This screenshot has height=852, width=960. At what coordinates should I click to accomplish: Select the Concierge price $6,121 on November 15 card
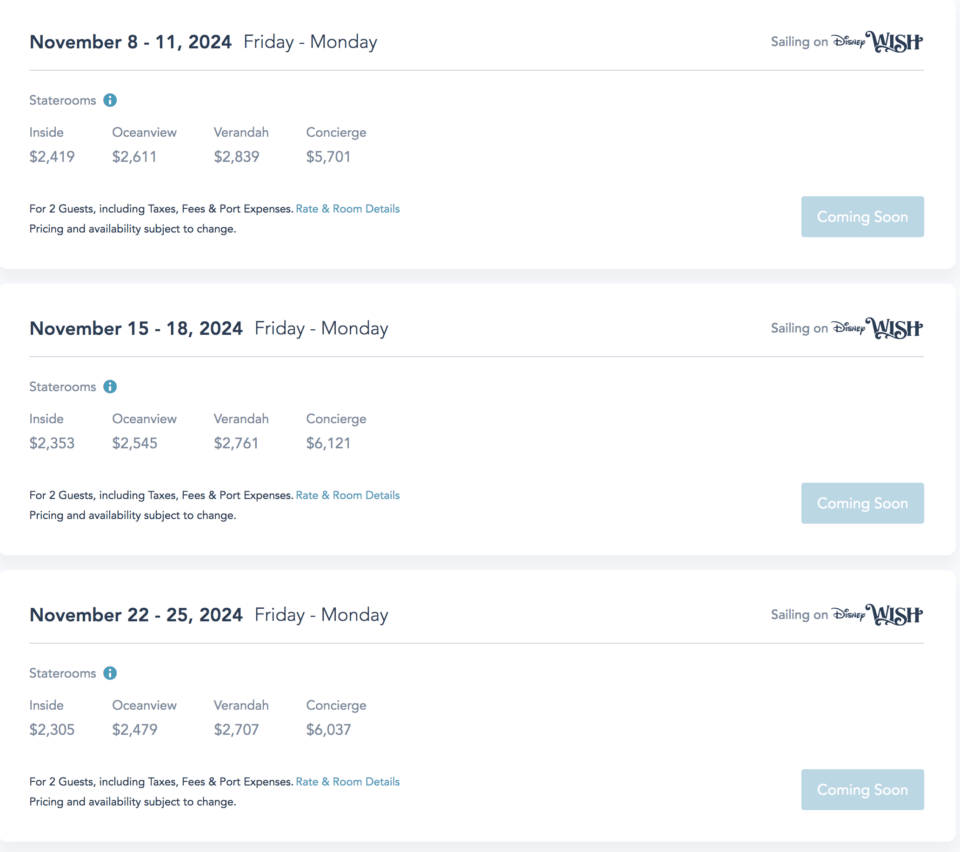point(329,442)
